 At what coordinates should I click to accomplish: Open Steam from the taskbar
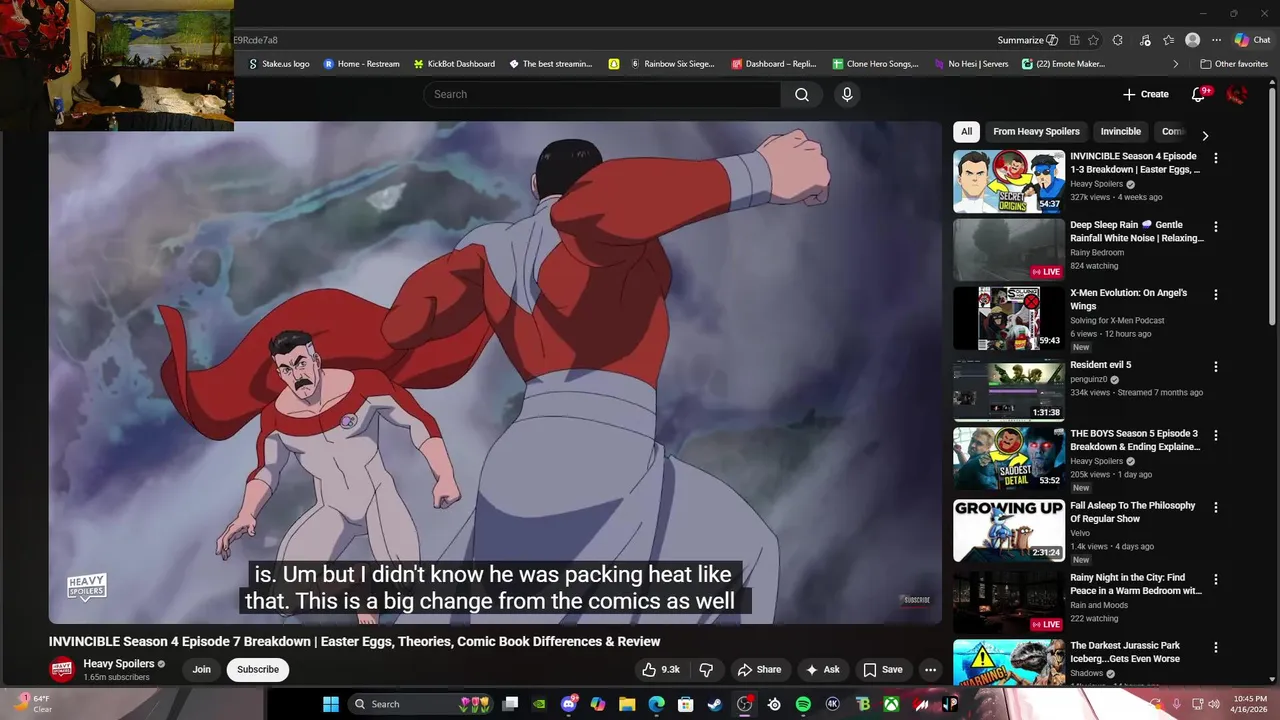(715, 704)
